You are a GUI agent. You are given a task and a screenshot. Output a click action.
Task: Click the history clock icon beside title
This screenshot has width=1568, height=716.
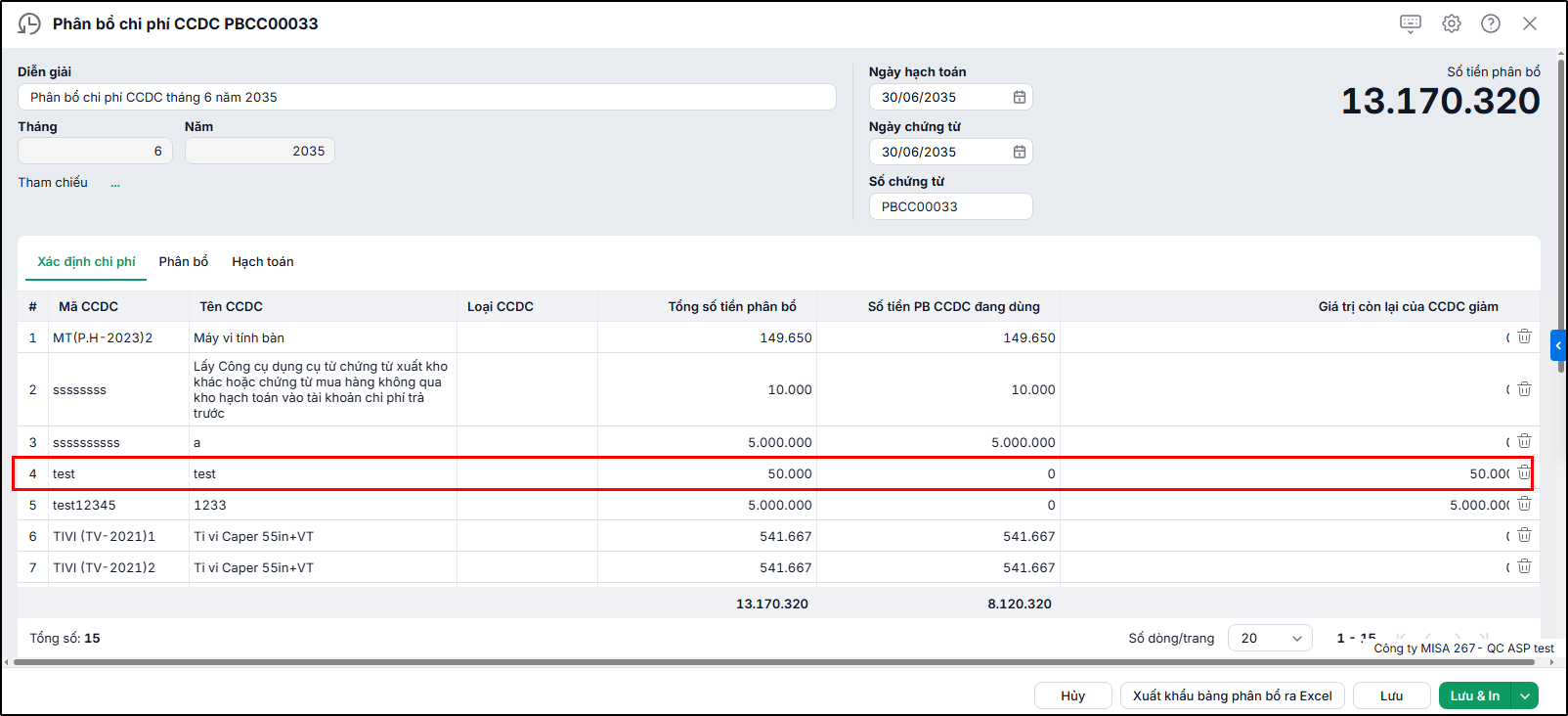point(29,23)
